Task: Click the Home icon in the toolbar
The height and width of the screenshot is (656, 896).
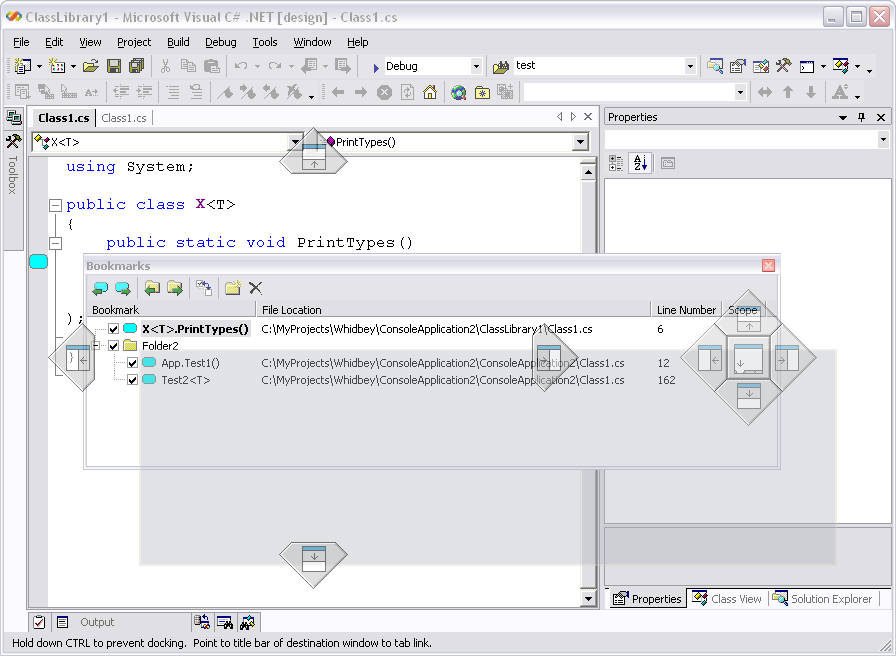Action: point(430,92)
